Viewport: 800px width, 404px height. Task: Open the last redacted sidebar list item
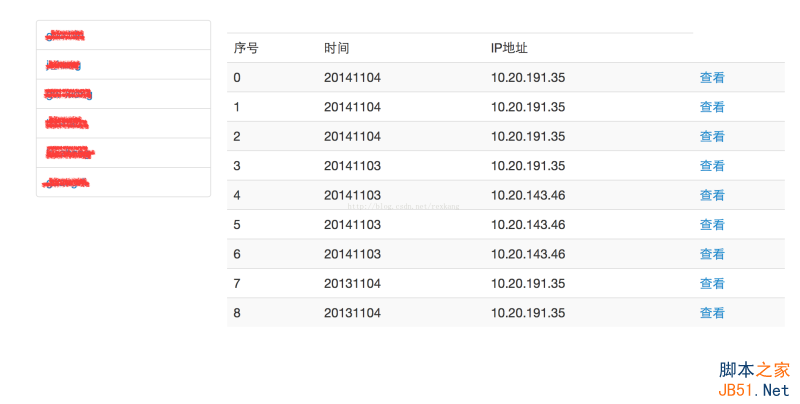(x=66, y=183)
